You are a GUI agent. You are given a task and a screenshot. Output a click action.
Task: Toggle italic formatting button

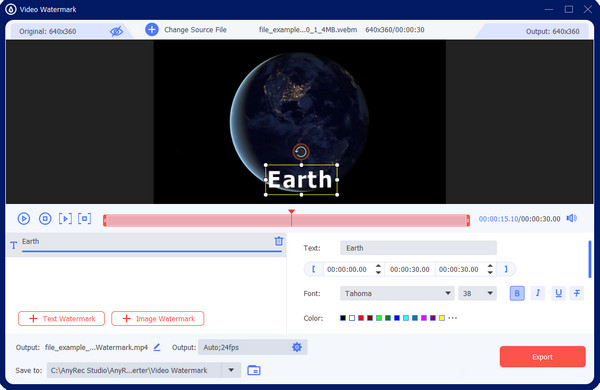(538, 294)
